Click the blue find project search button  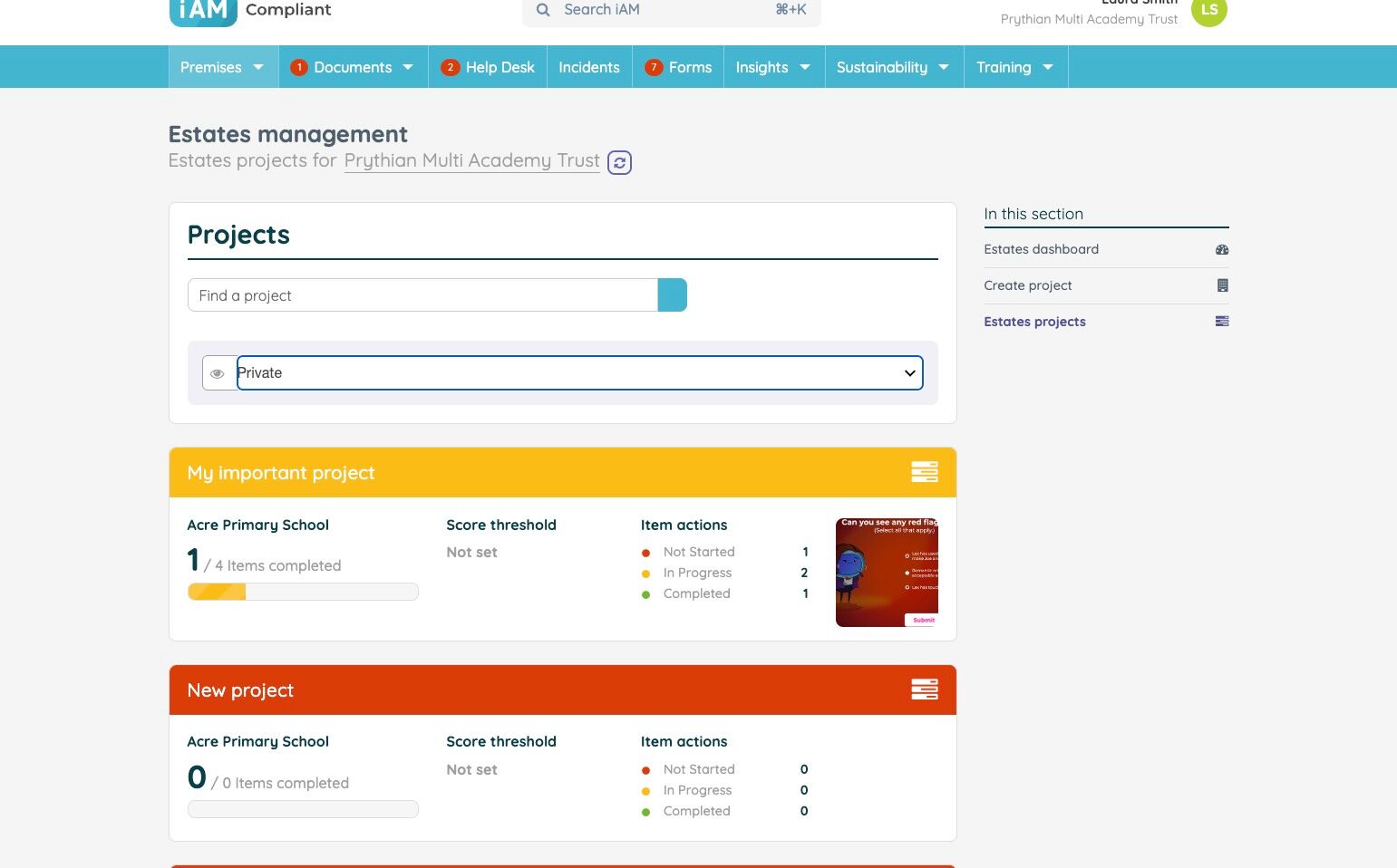[x=672, y=295]
